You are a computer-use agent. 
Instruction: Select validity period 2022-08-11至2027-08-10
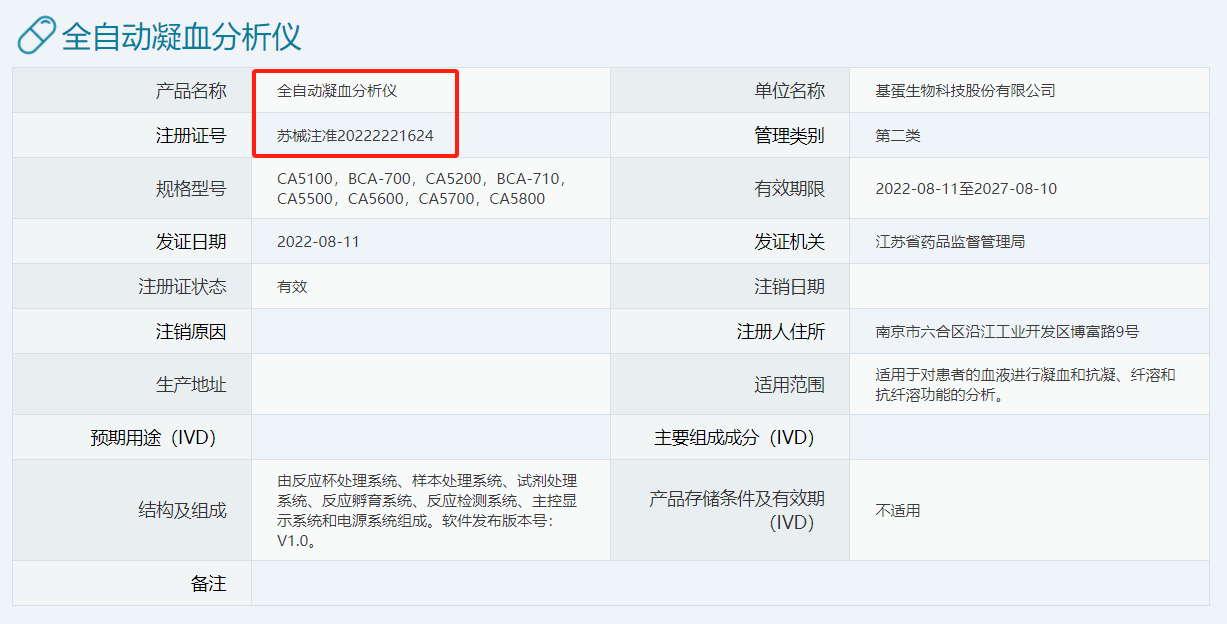(966, 188)
